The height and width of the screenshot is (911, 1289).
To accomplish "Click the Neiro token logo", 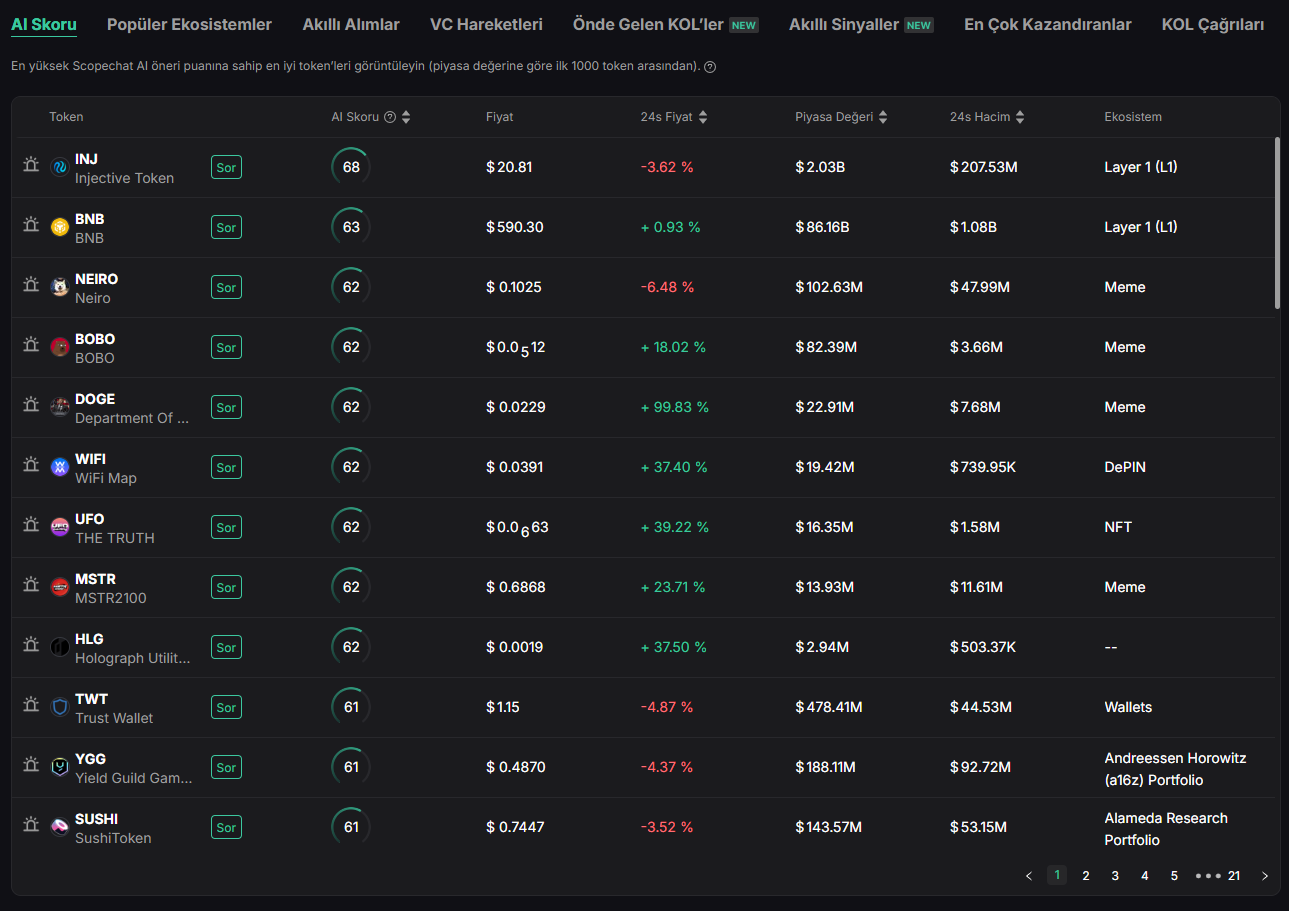I will [x=60, y=287].
